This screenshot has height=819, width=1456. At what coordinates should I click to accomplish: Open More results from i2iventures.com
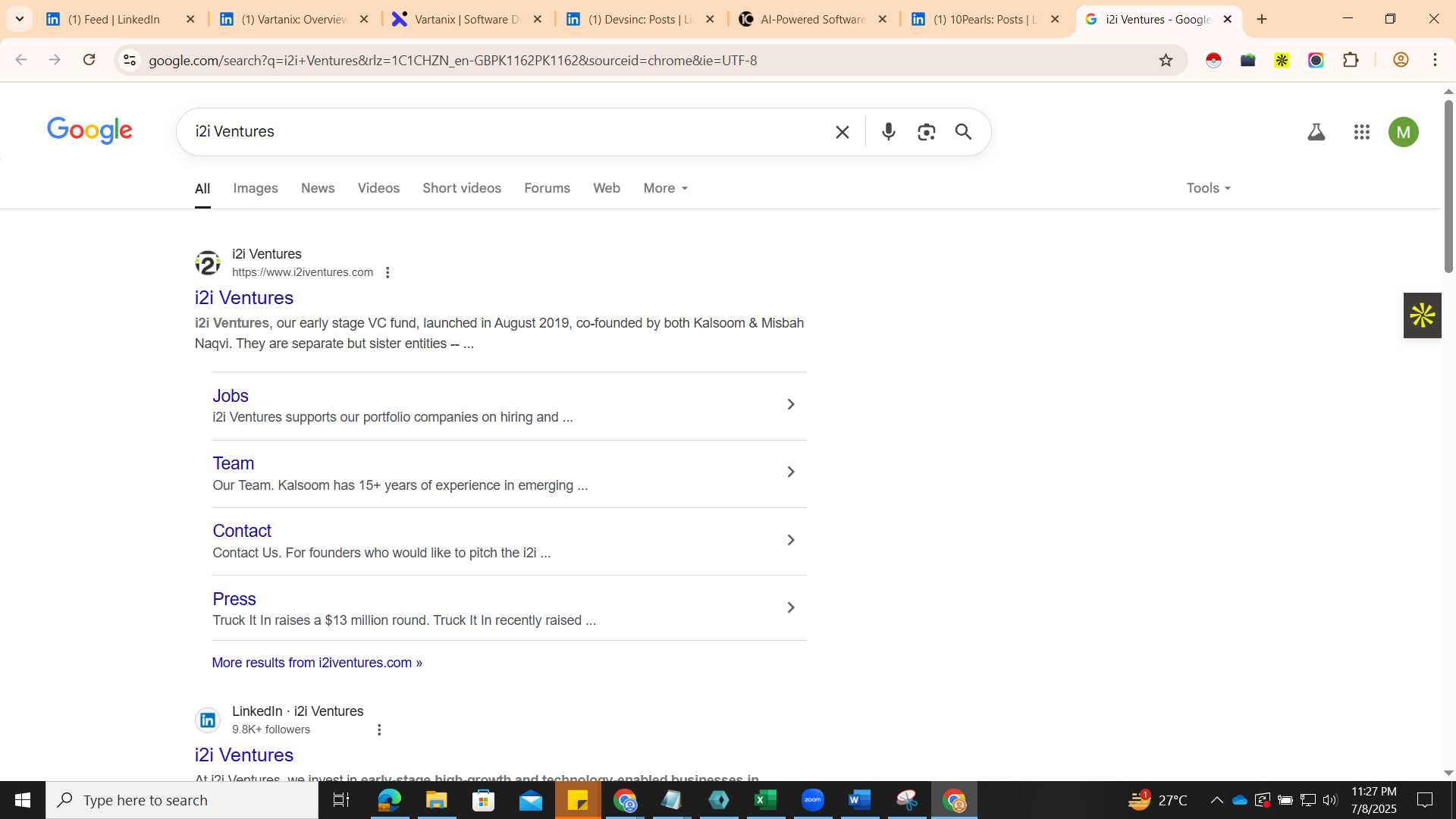click(x=317, y=663)
